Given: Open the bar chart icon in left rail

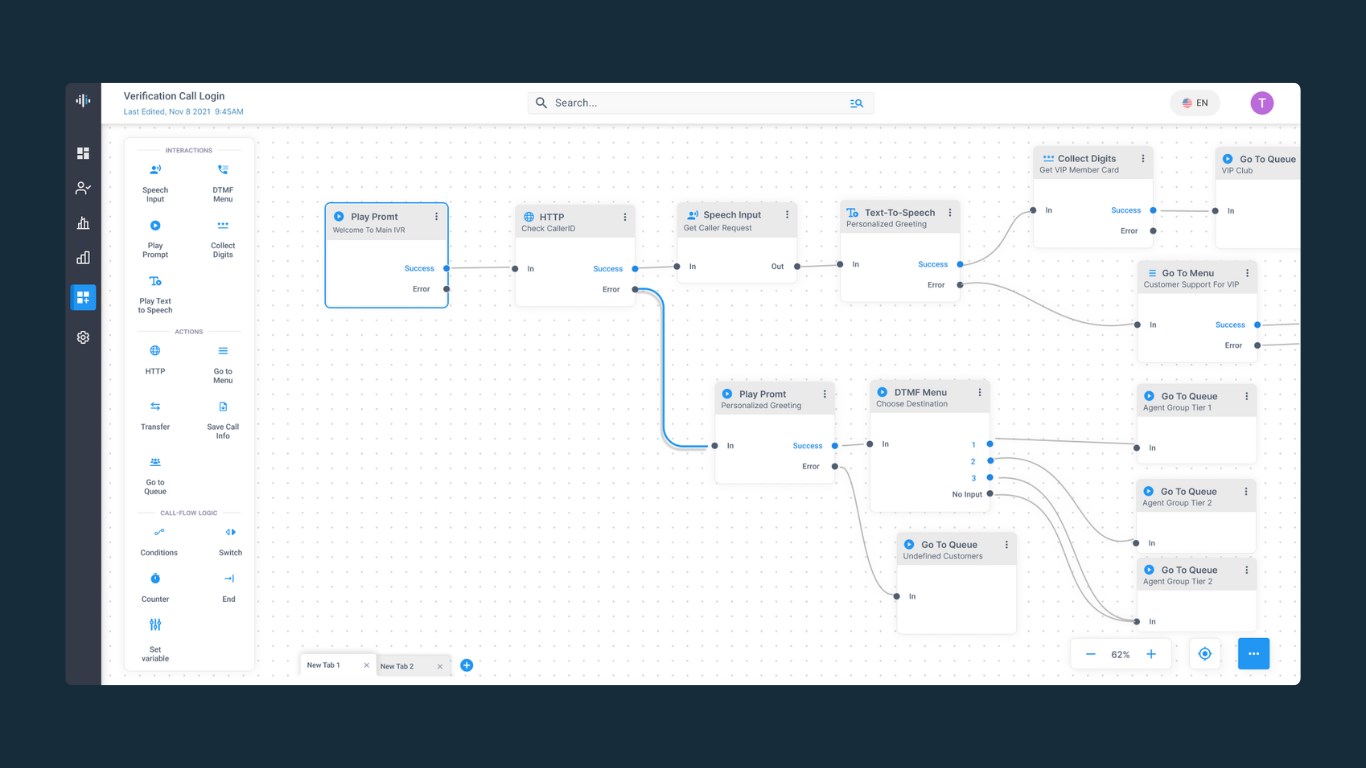Looking at the screenshot, I should (x=83, y=223).
